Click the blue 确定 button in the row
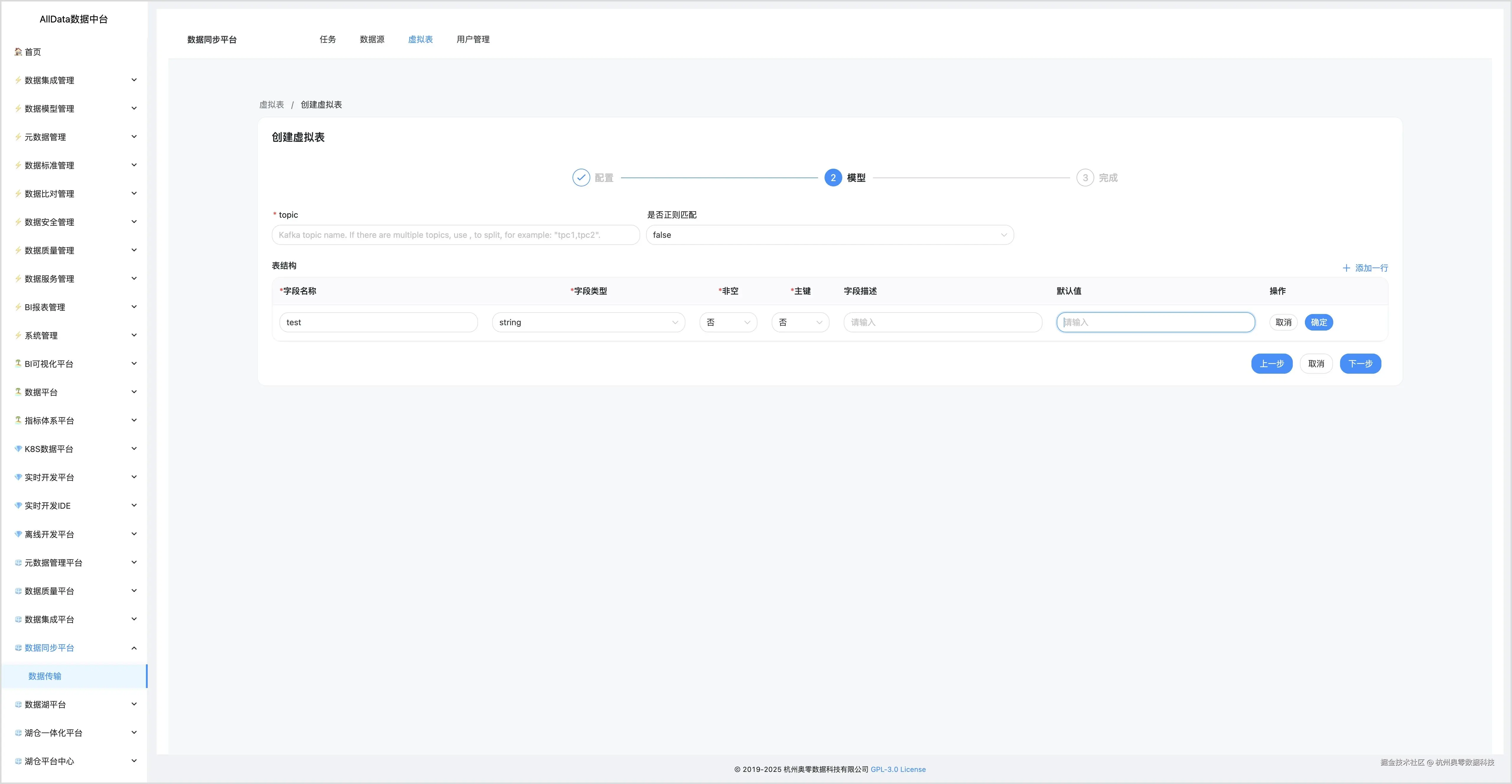The width and height of the screenshot is (1512, 784). click(x=1318, y=322)
